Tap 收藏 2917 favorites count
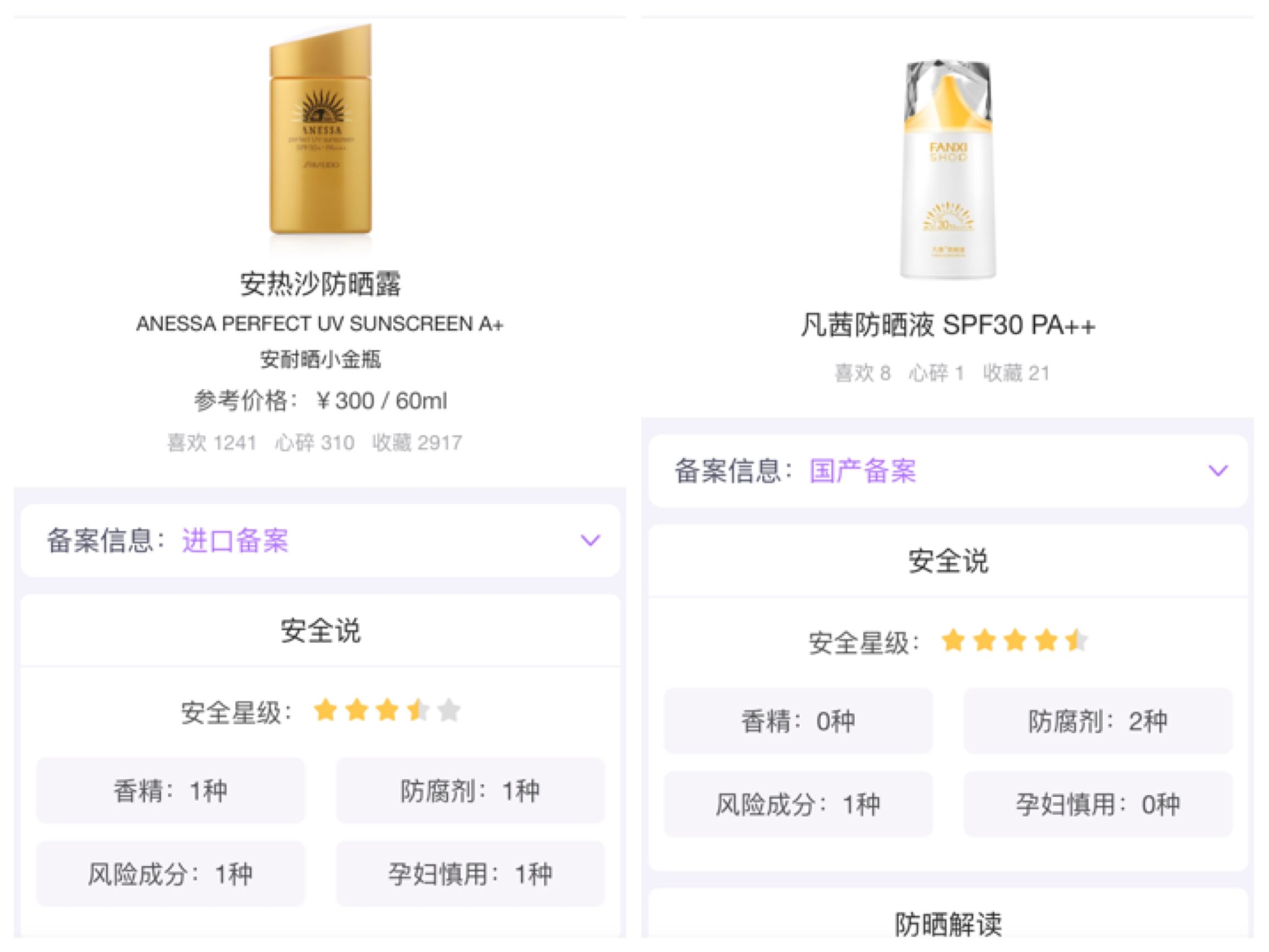1269x952 pixels. (417, 442)
